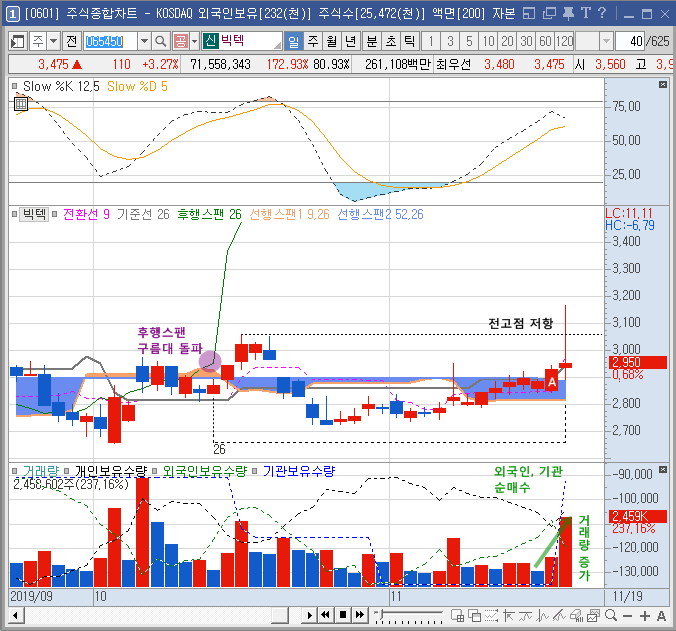Select the 60 interval button
676x631 pixels.
point(545,42)
